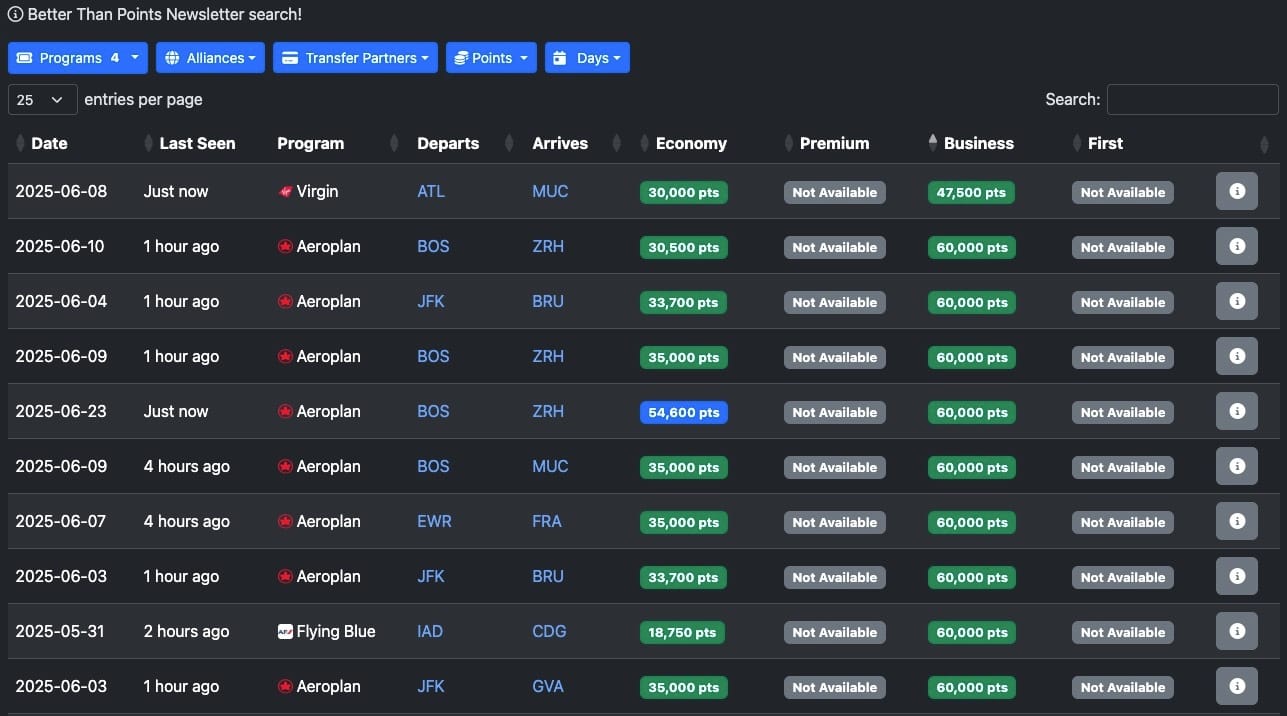Open info for BOS to MUC flight
This screenshot has width=1287, height=716.
coord(1236,466)
